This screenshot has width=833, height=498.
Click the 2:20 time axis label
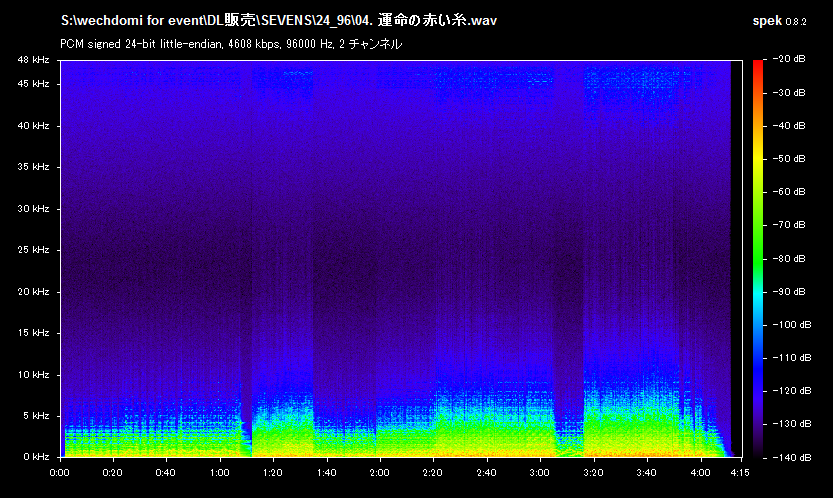coord(433,473)
